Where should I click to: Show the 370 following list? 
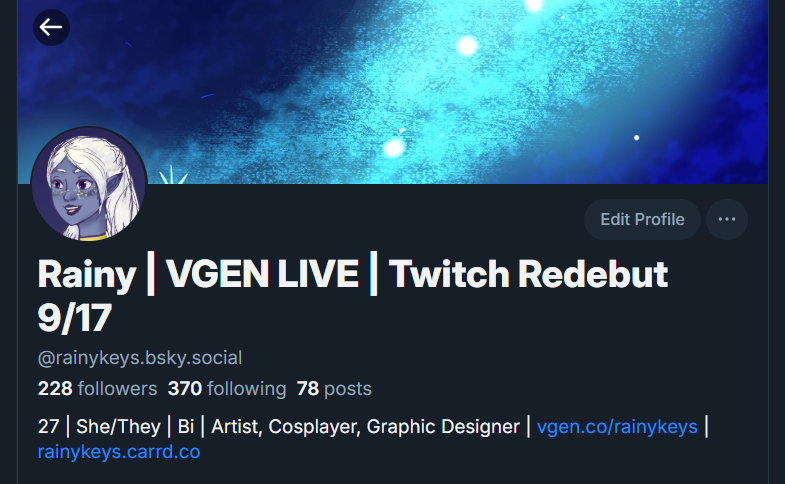227,388
